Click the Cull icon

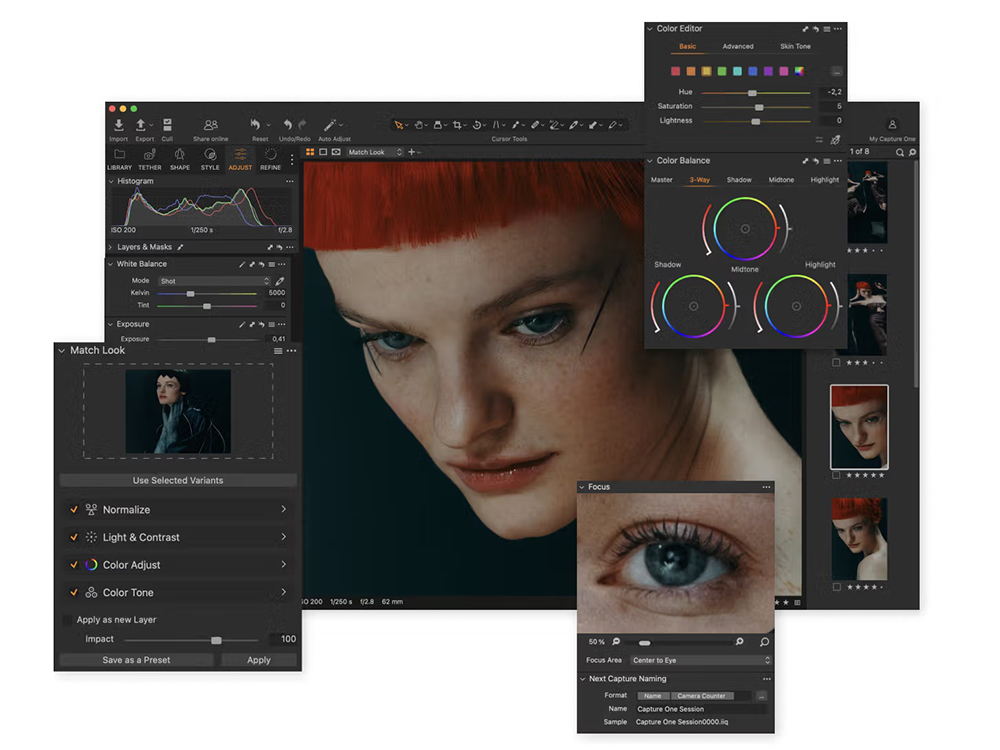[x=167, y=126]
